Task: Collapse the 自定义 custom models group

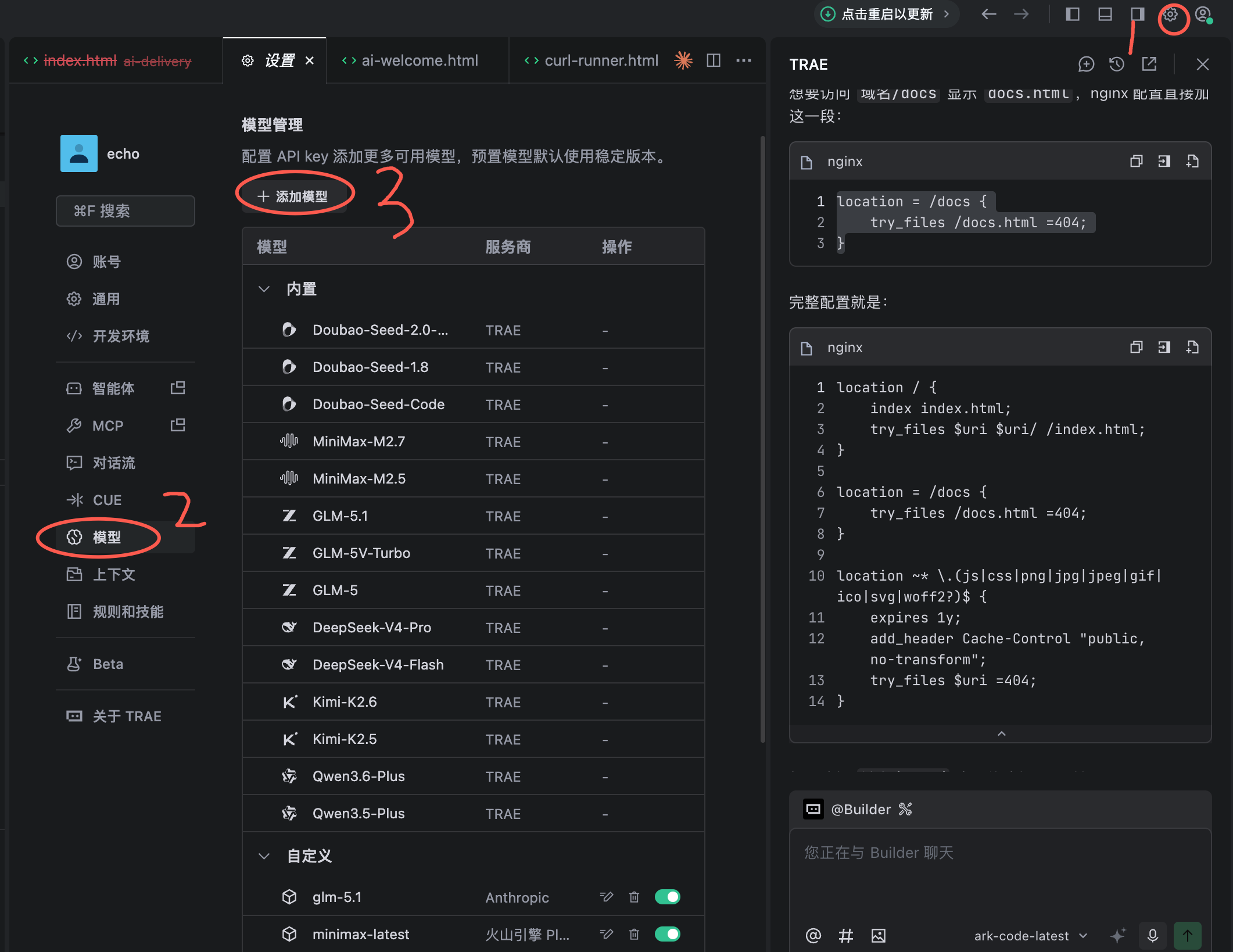Action: [x=264, y=856]
